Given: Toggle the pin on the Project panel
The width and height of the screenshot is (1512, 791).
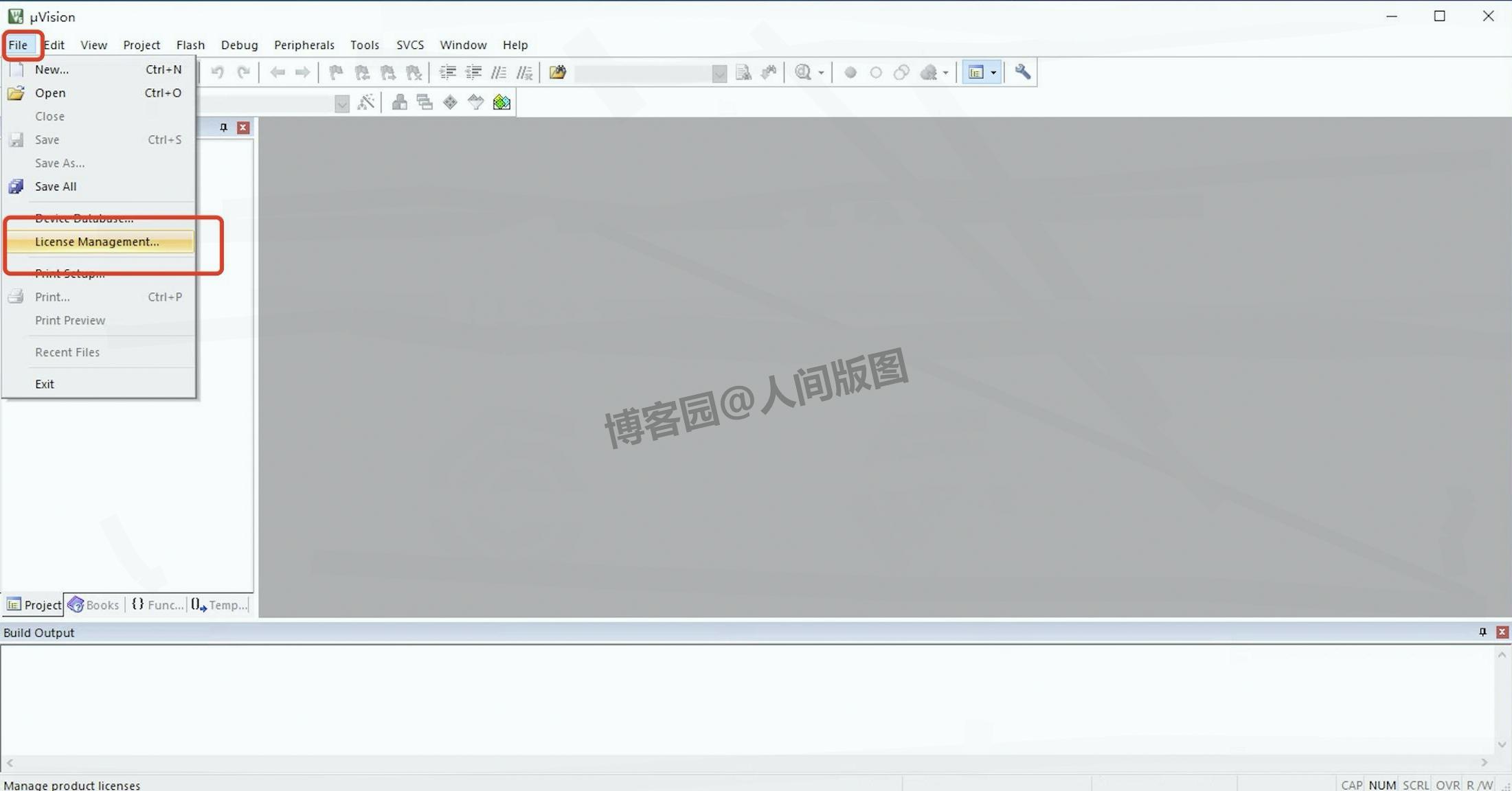Looking at the screenshot, I should coord(223,127).
